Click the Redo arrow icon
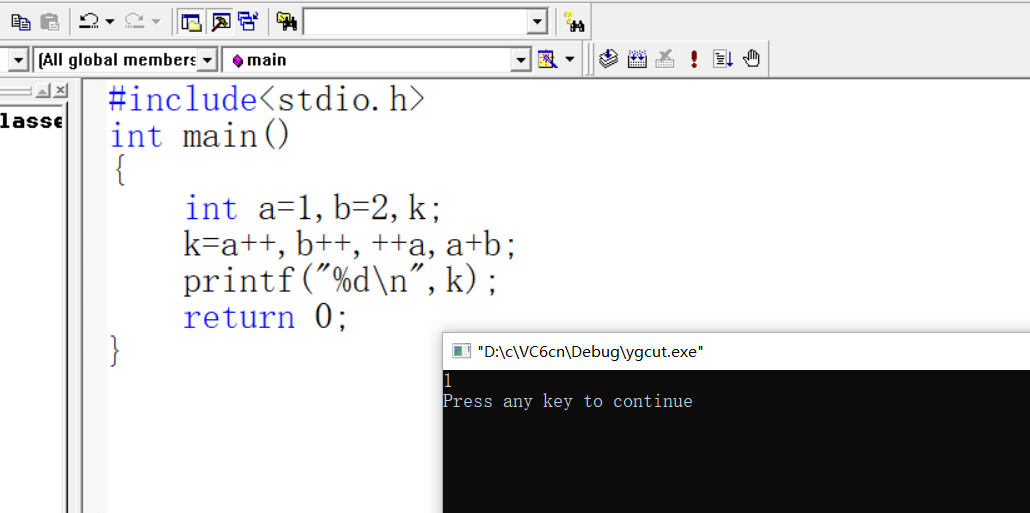Screen dimensions: 1030x513 tap(135, 22)
